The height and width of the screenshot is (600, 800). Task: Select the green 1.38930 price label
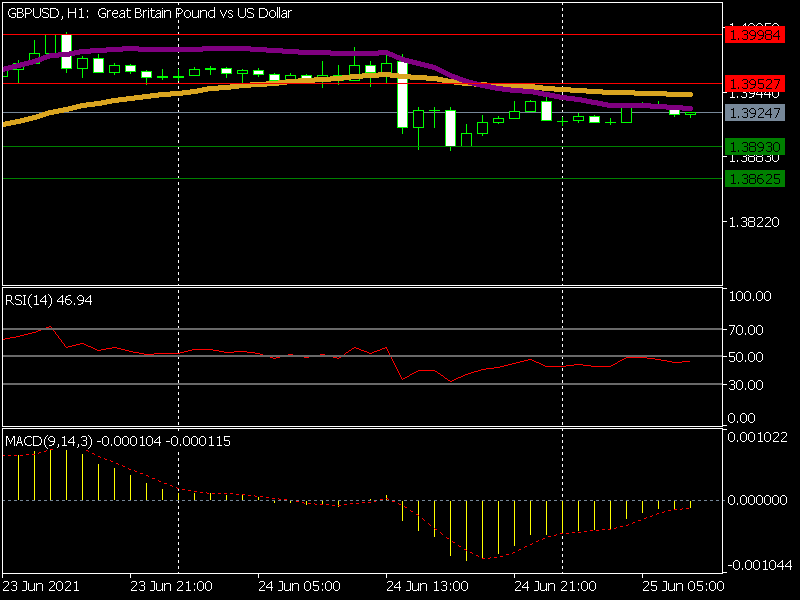[x=755, y=147]
